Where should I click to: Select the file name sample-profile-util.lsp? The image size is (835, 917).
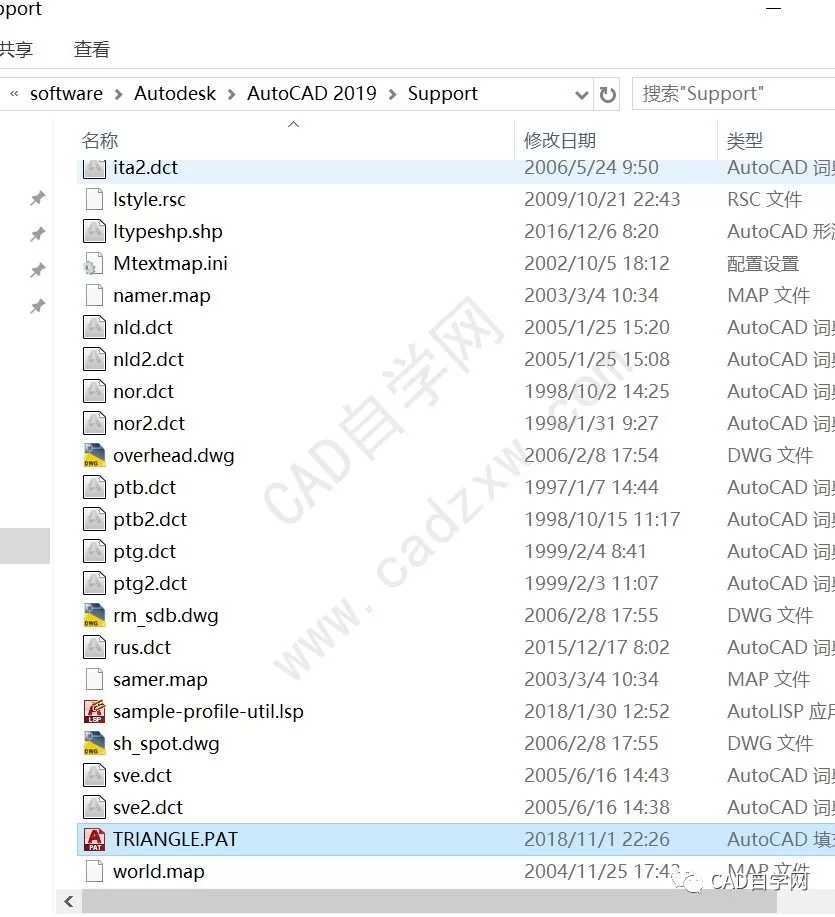208,712
